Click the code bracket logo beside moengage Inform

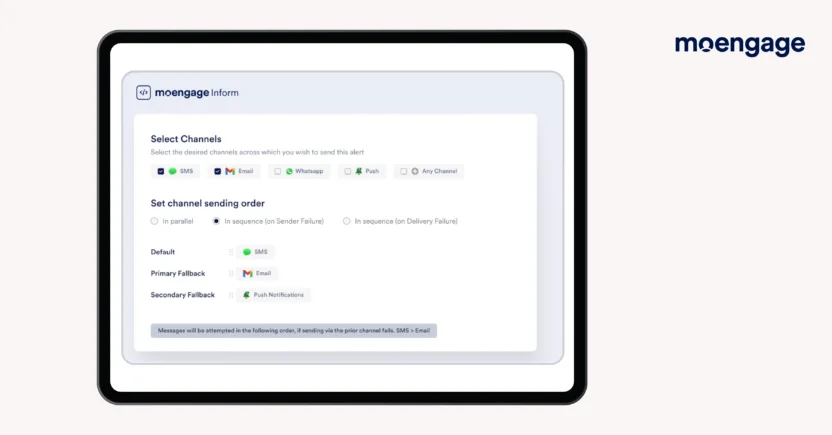143,92
